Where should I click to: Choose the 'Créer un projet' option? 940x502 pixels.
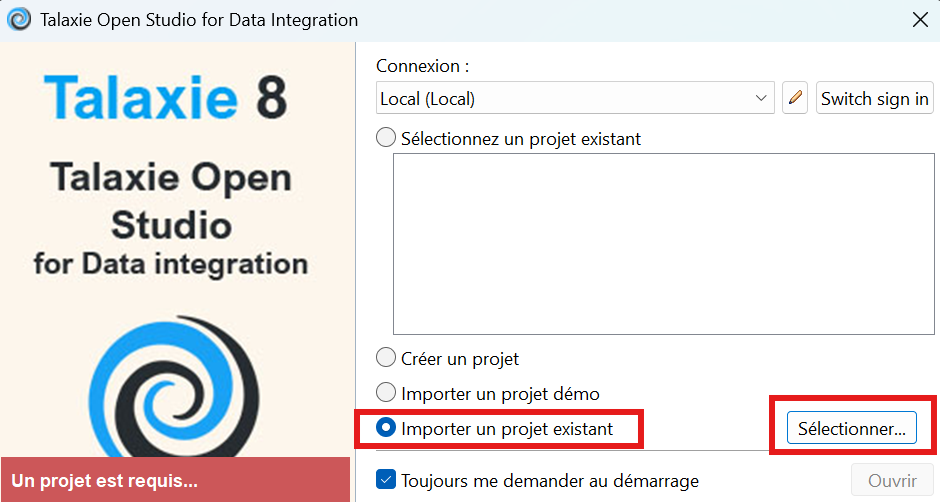[386, 358]
